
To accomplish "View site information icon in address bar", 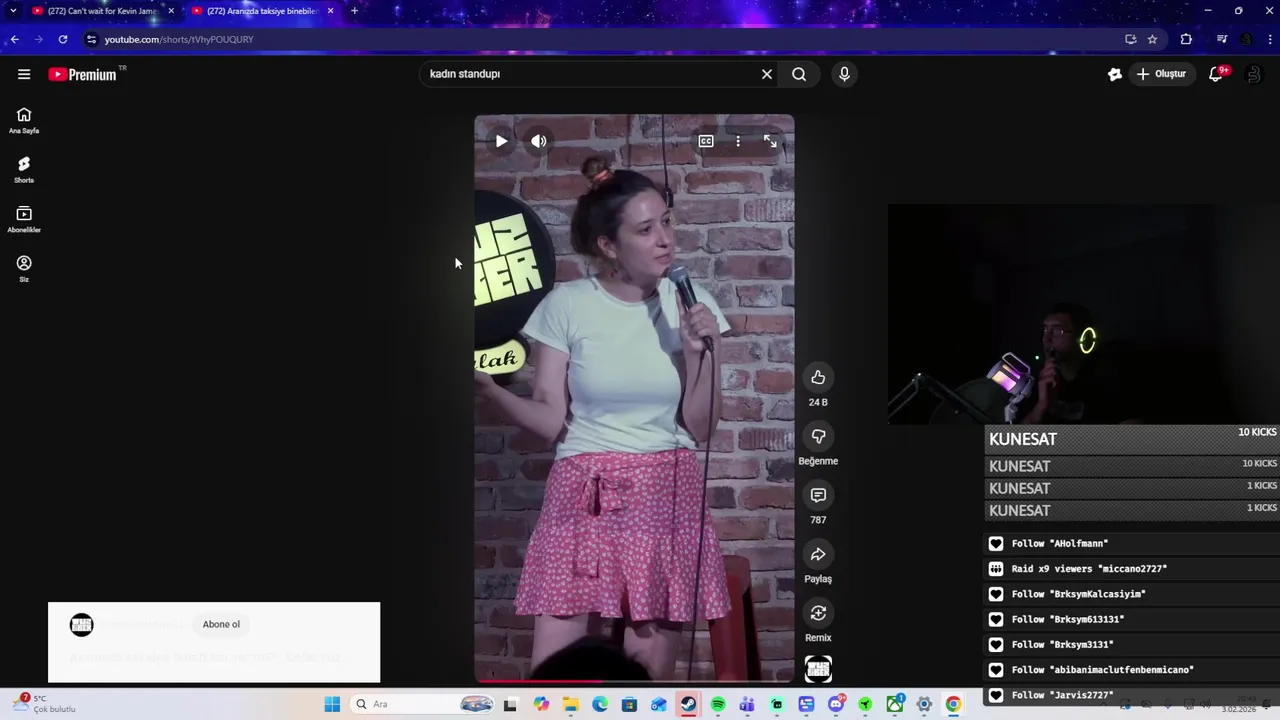I will pyautogui.click(x=91, y=39).
